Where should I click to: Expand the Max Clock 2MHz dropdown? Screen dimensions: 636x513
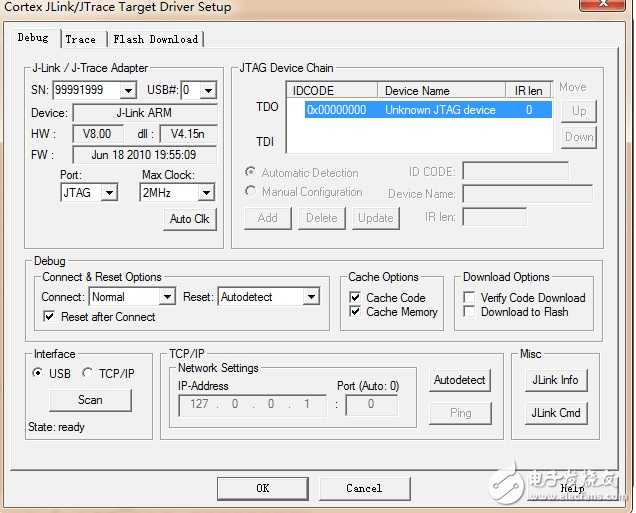click(x=206, y=193)
